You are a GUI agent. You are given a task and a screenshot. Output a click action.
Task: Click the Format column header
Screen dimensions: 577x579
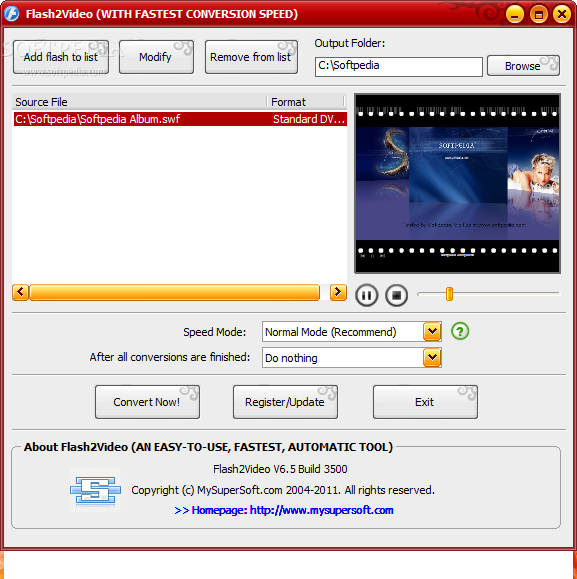tap(306, 102)
